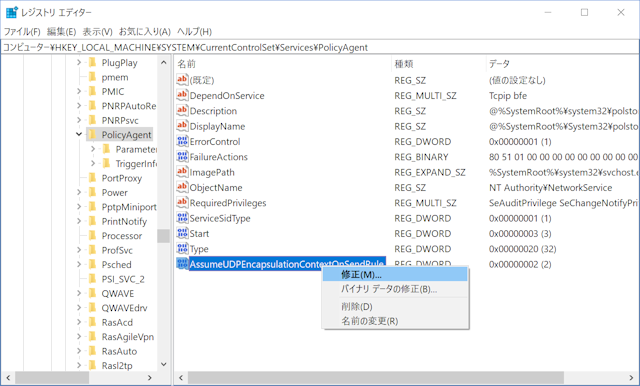Click the folder icon of Processor

[x=93, y=235]
